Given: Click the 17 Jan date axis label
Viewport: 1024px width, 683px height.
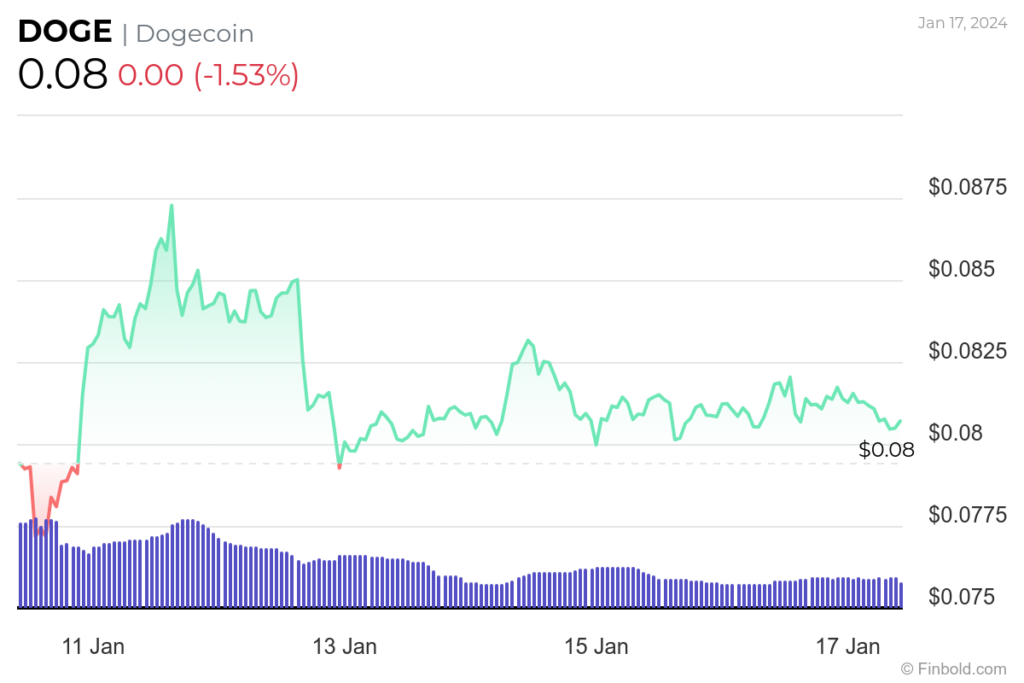Looking at the screenshot, I should coord(848,646).
